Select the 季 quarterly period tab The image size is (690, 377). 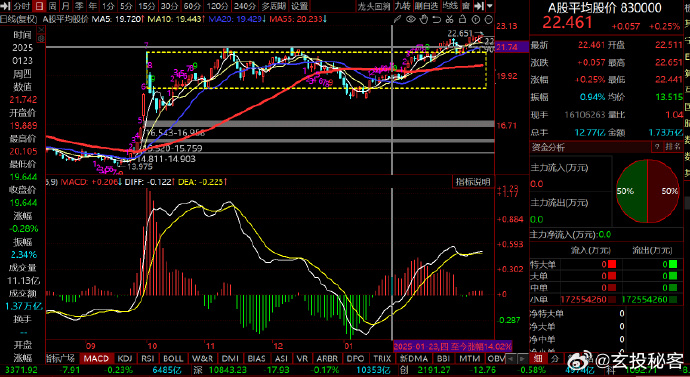point(79,6)
